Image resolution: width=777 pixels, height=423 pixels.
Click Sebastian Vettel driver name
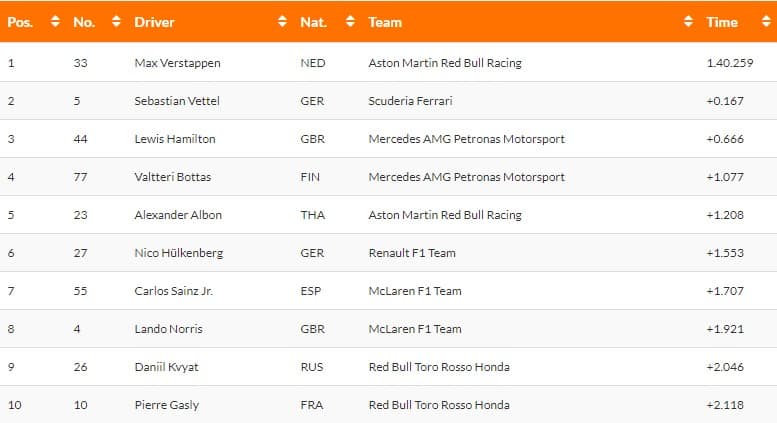point(177,101)
